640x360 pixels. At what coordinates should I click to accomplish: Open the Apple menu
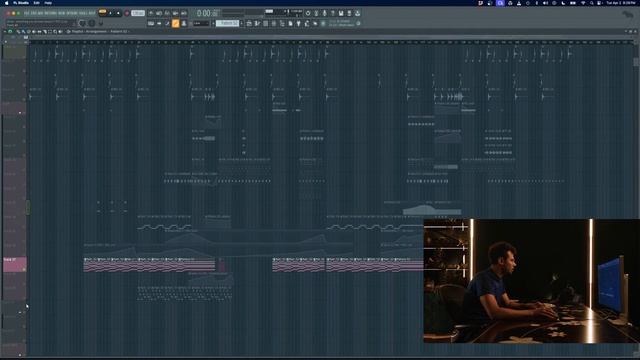(x=7, y=3)
